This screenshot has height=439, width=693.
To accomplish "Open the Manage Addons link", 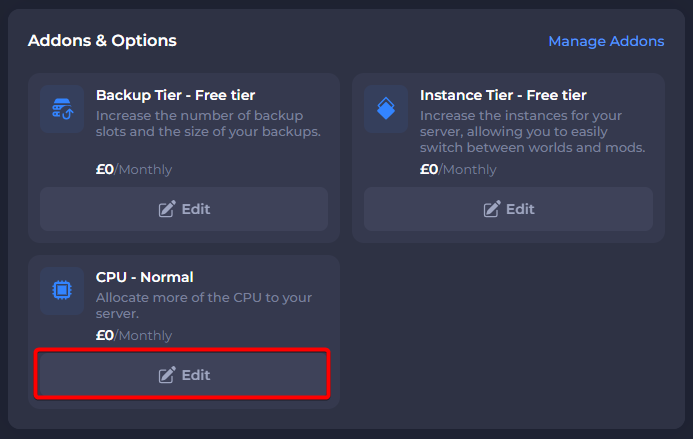I will coord(606,41).
